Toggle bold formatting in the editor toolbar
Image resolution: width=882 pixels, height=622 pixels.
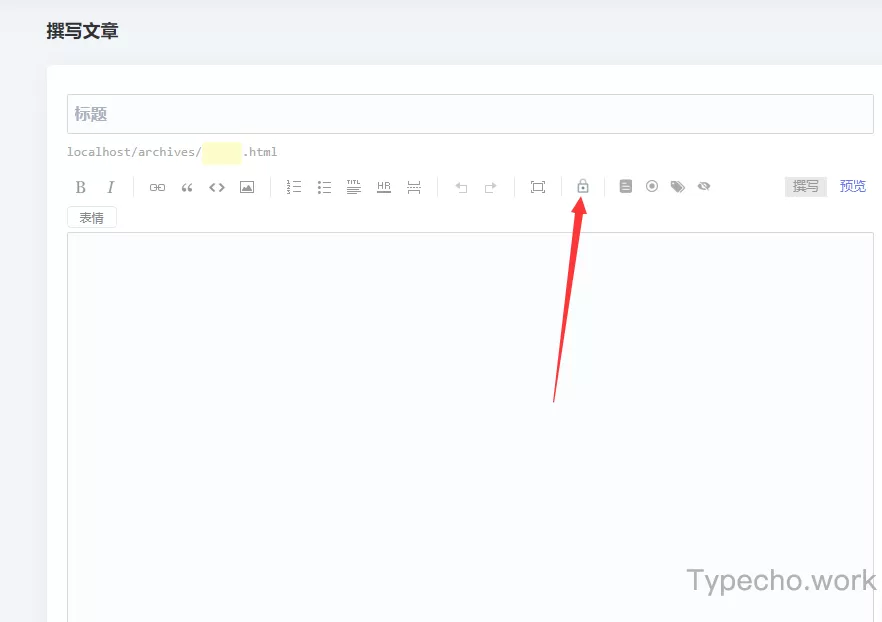(81, 187)
